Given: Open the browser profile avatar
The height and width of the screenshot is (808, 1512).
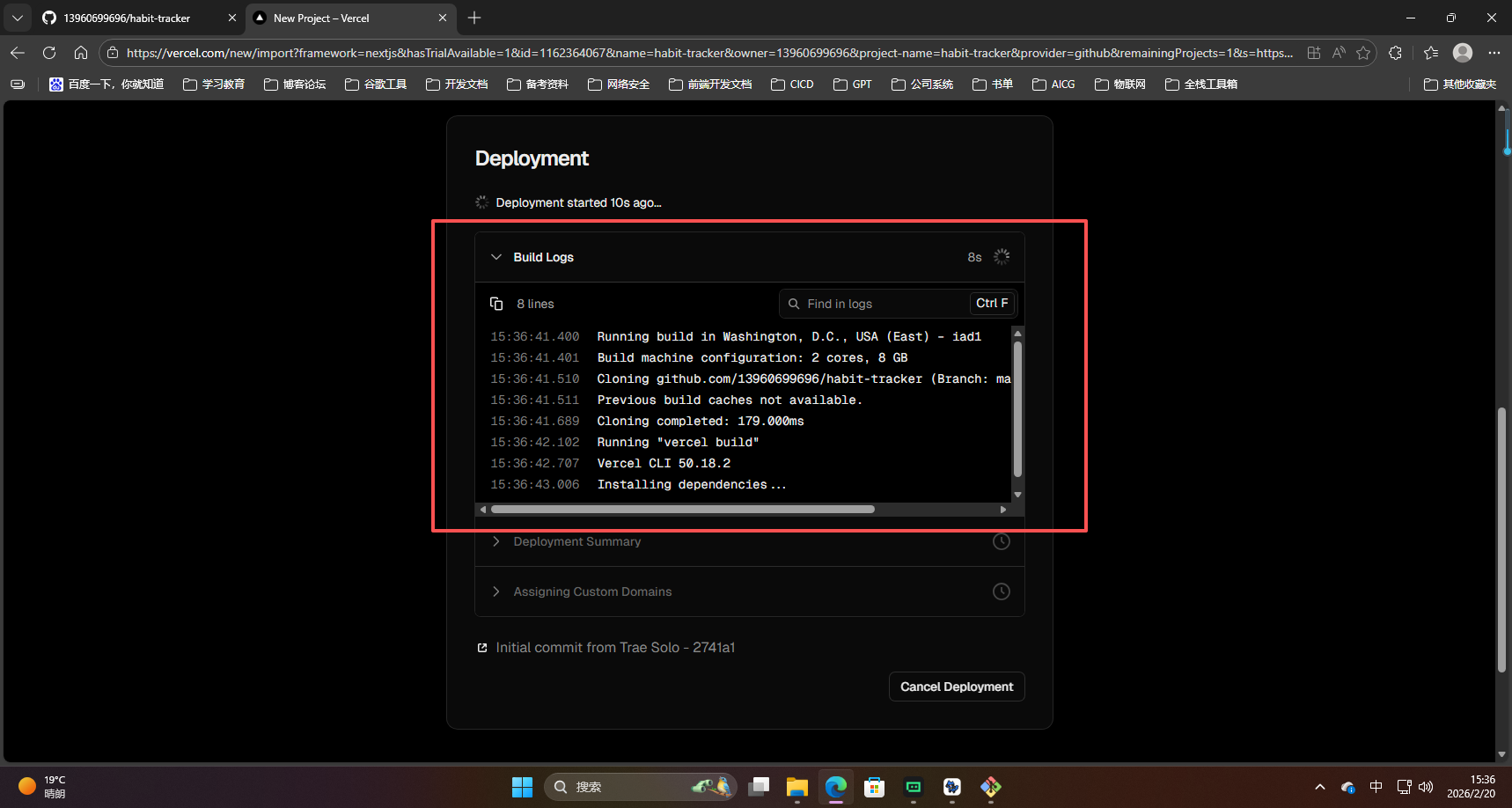Looking at the screenshot, I should point(1463,53).
